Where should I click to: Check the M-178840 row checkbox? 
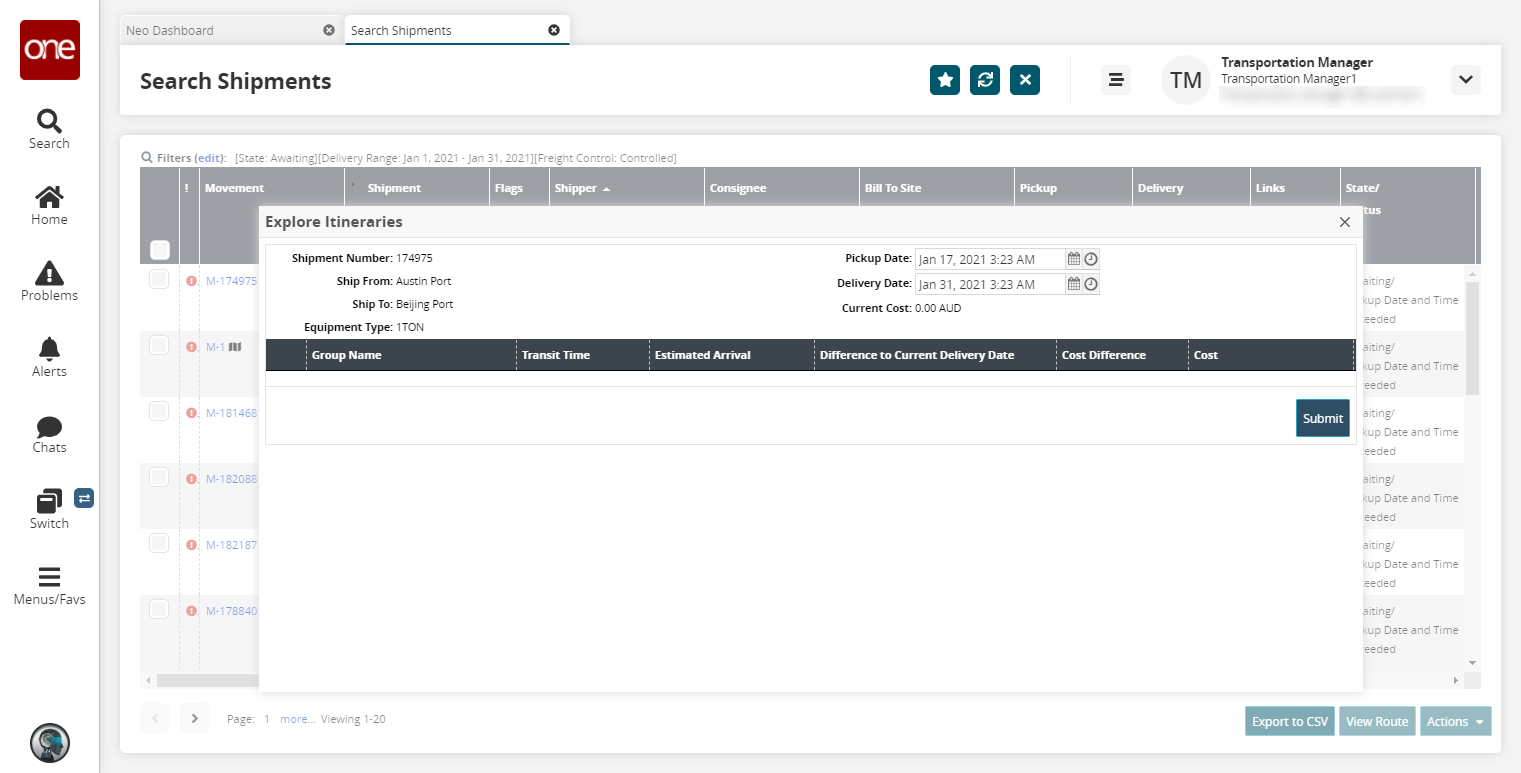[159, 609]
